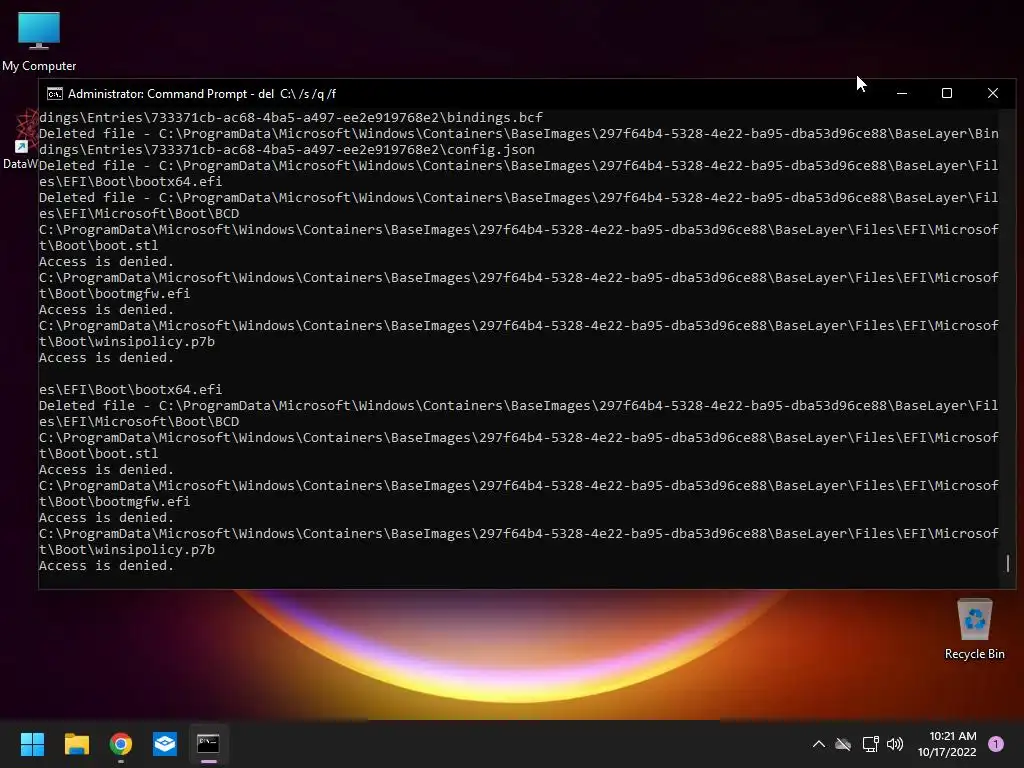Open the Windows Start menu
The height and width of the screenshot is (768, 1024).
pos(32,744)
